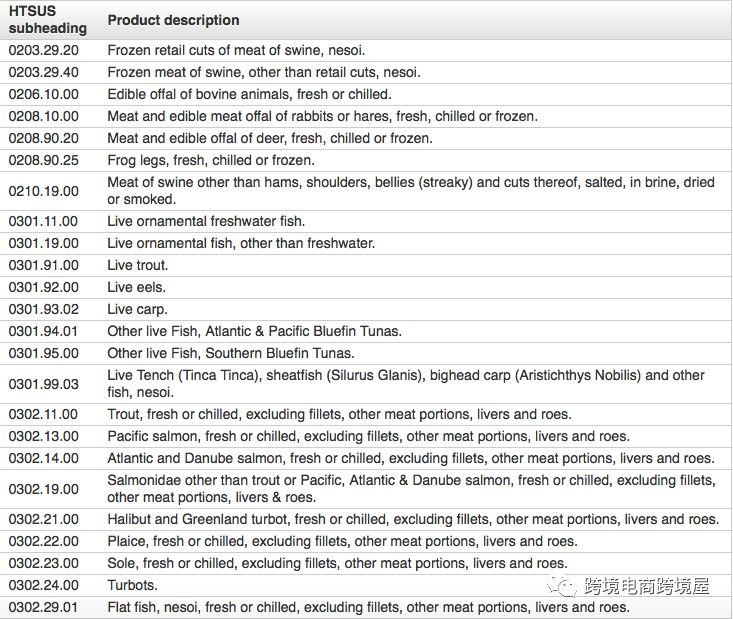Image resolution: width=733 pixels, height=619 pixels.
Task: Click subheading 0210.19.00
Action: click(43, 191)
